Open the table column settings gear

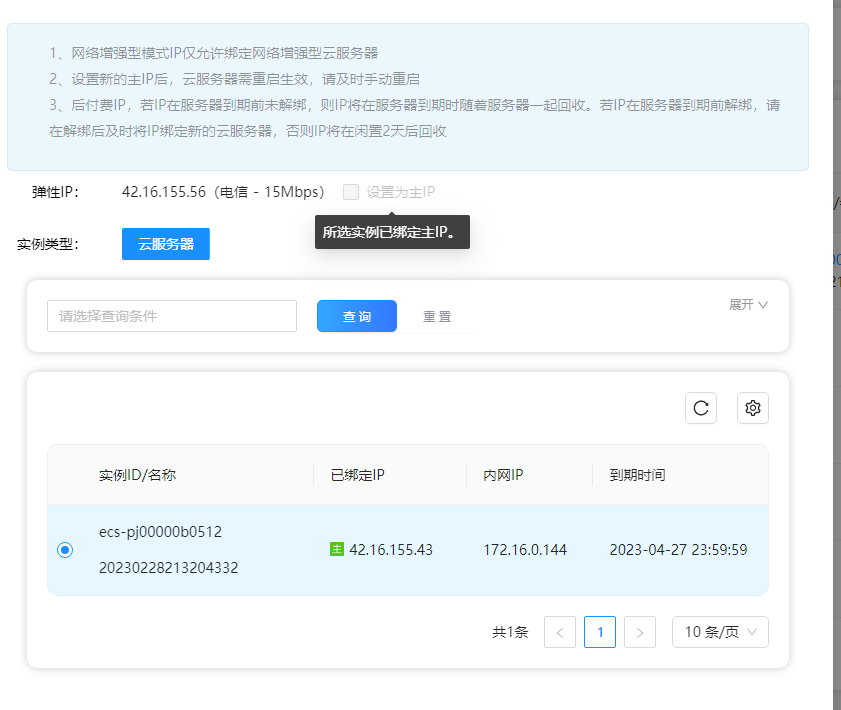click(753, 408)
